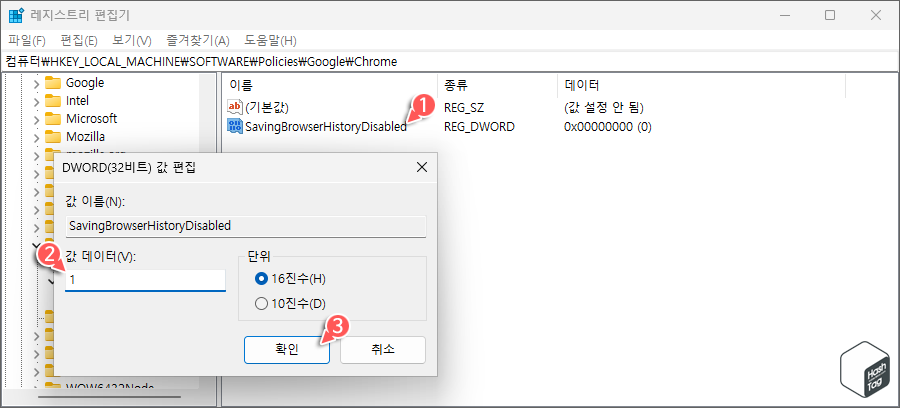
Task: Click the tree pane vertical scrollbar
Action: coord(207,231)
